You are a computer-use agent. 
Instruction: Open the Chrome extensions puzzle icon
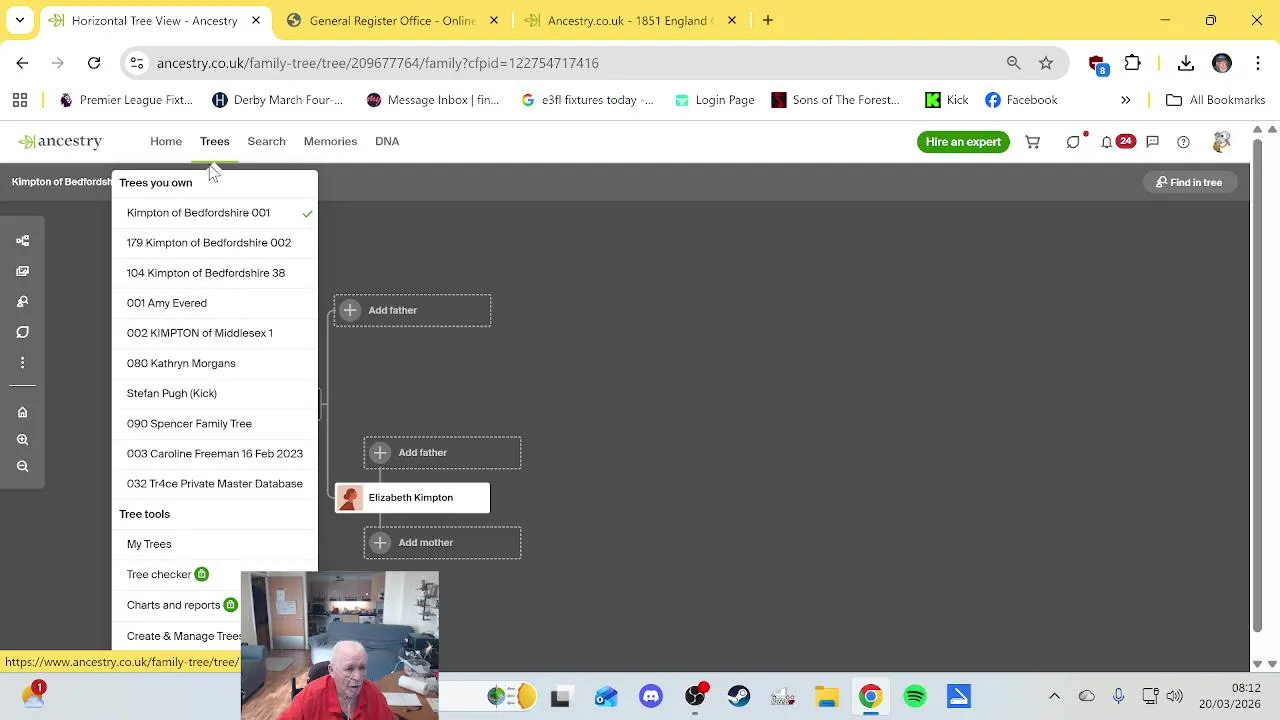[x=1133, y=63]
